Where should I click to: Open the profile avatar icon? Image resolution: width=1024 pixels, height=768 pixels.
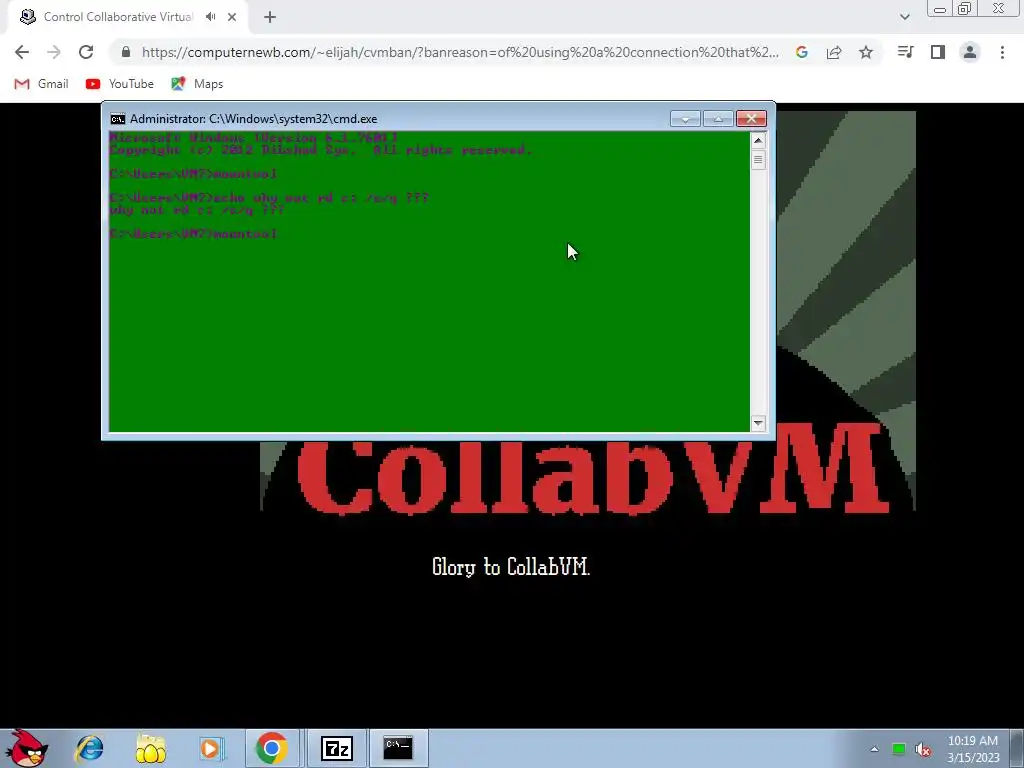970,52
